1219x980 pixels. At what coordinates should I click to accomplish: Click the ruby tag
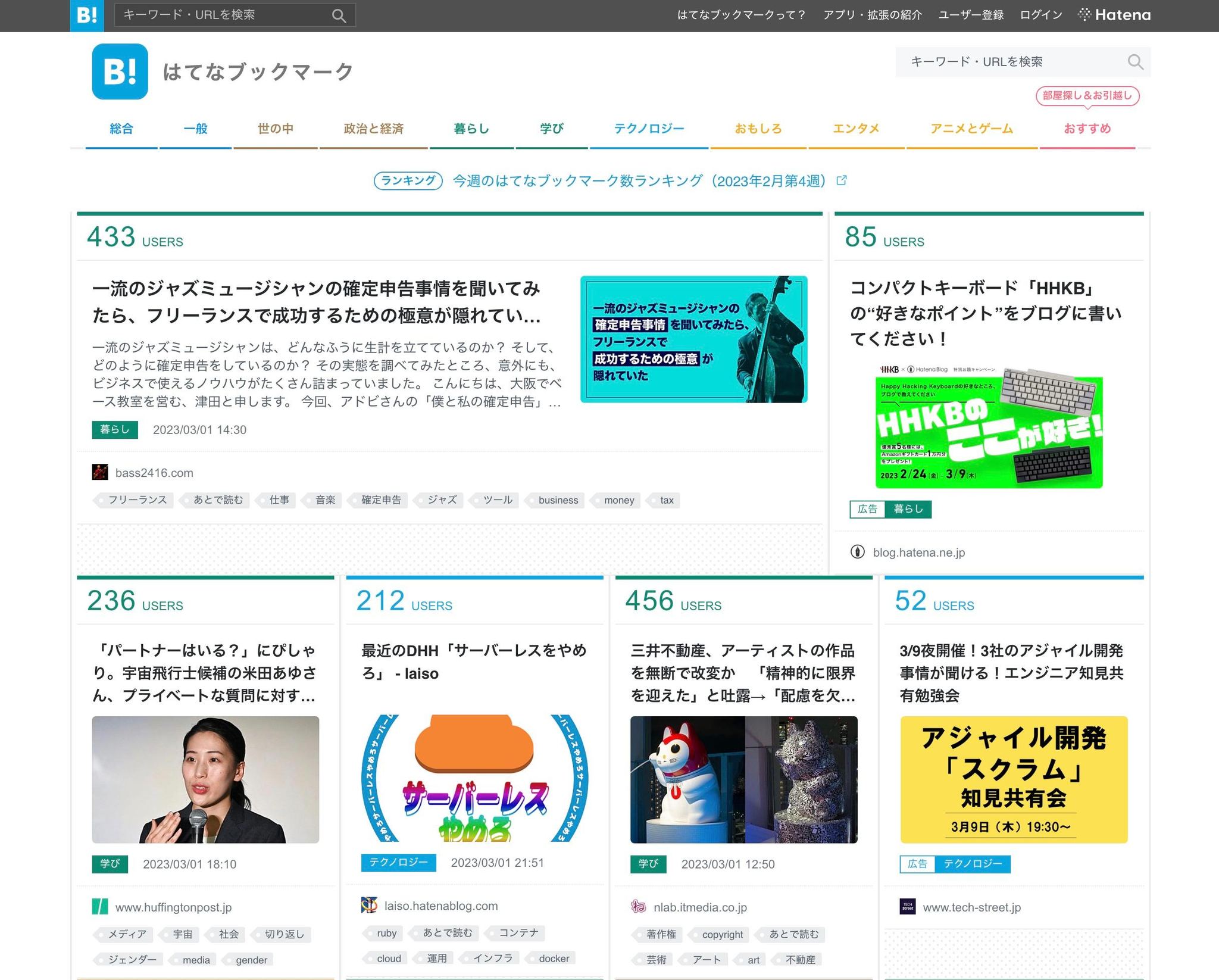pos(383,933)
